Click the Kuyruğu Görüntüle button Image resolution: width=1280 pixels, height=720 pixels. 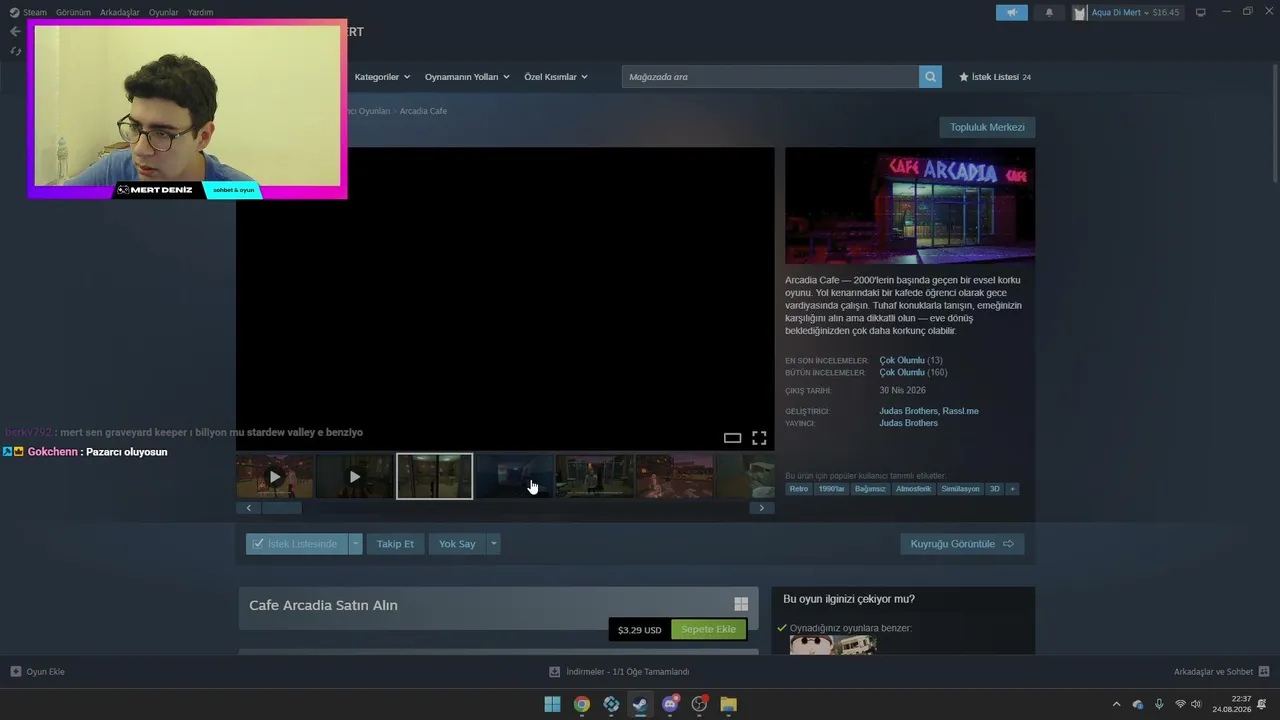[x=962, y=544]
